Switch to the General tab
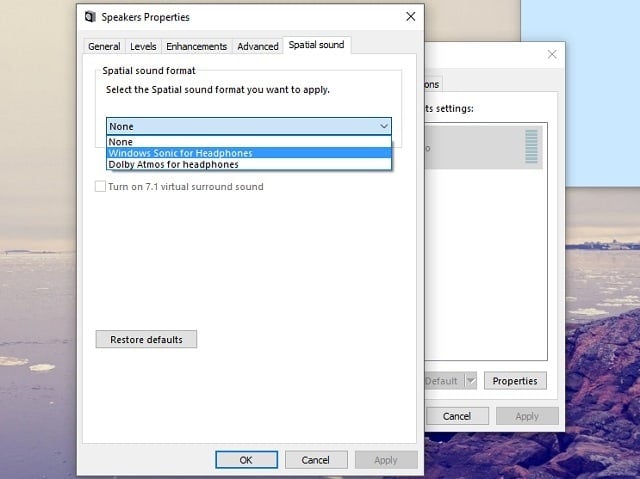 pos(104,47)
